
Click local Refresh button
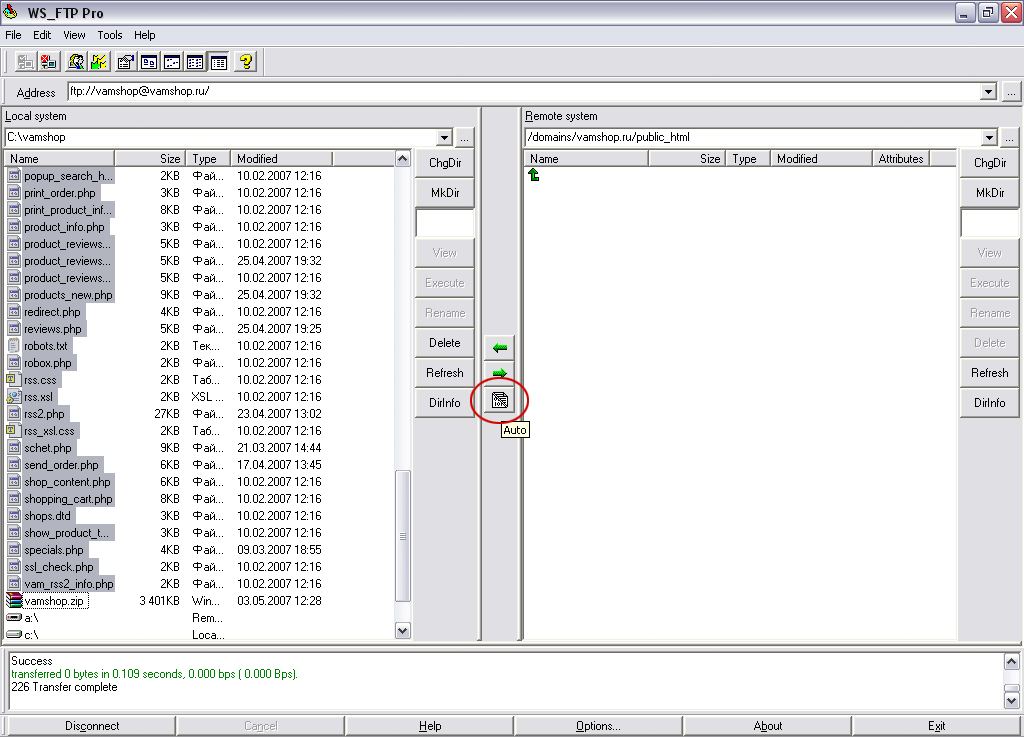(445, 373)
